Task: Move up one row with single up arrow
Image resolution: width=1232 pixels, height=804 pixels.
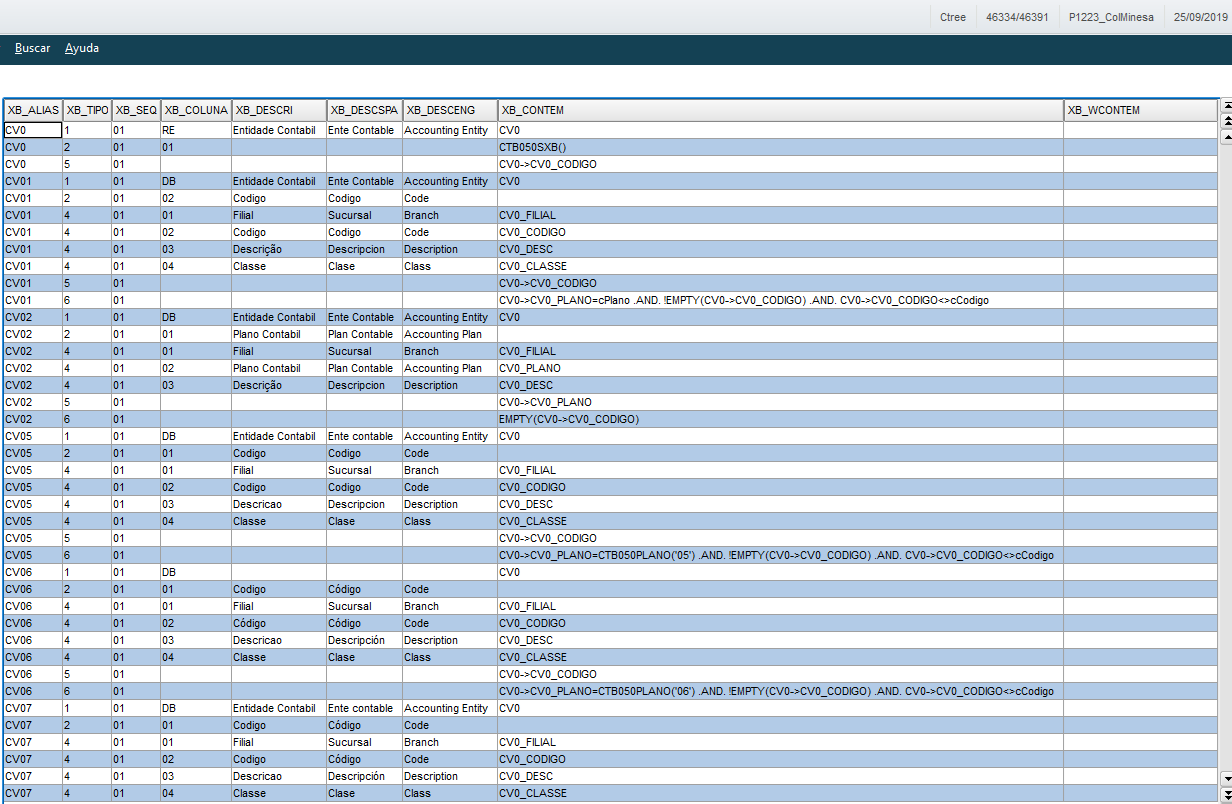Action: click(1227, 136)
